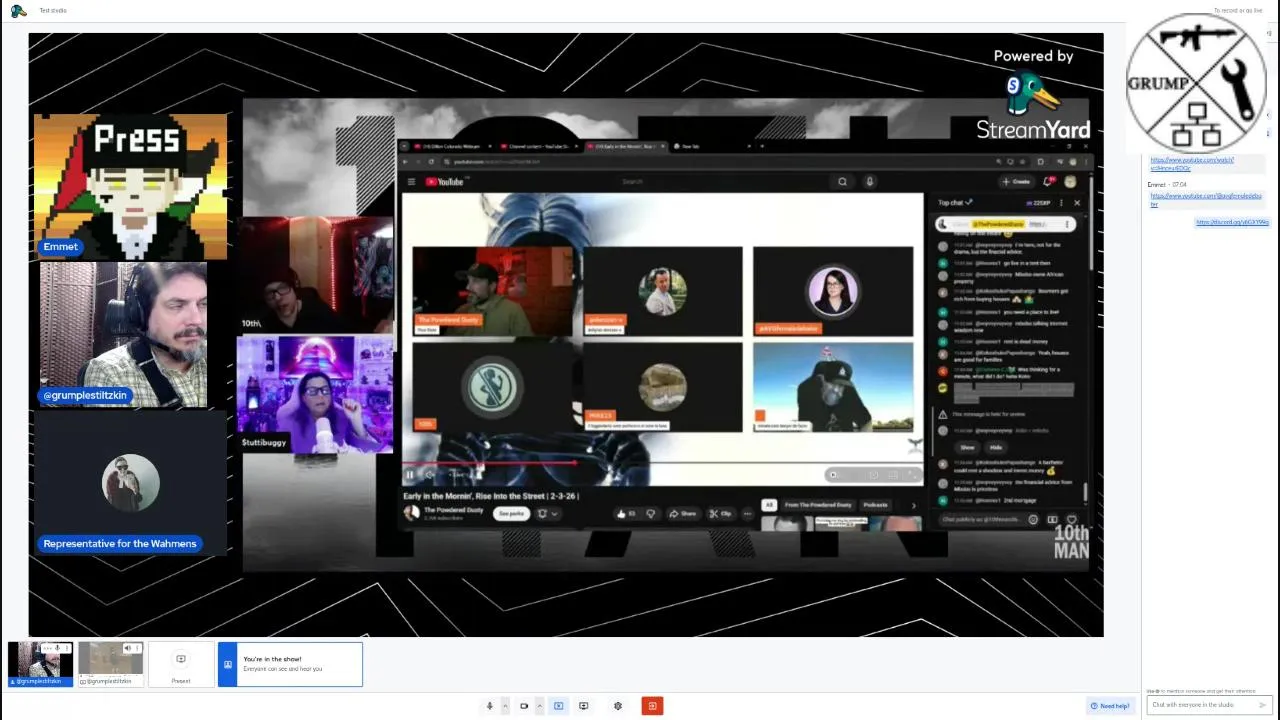Click next chevron beside Podcasts chip
Image resolution: width=1280 pixels, height=720 pixels.
point(913,505)
